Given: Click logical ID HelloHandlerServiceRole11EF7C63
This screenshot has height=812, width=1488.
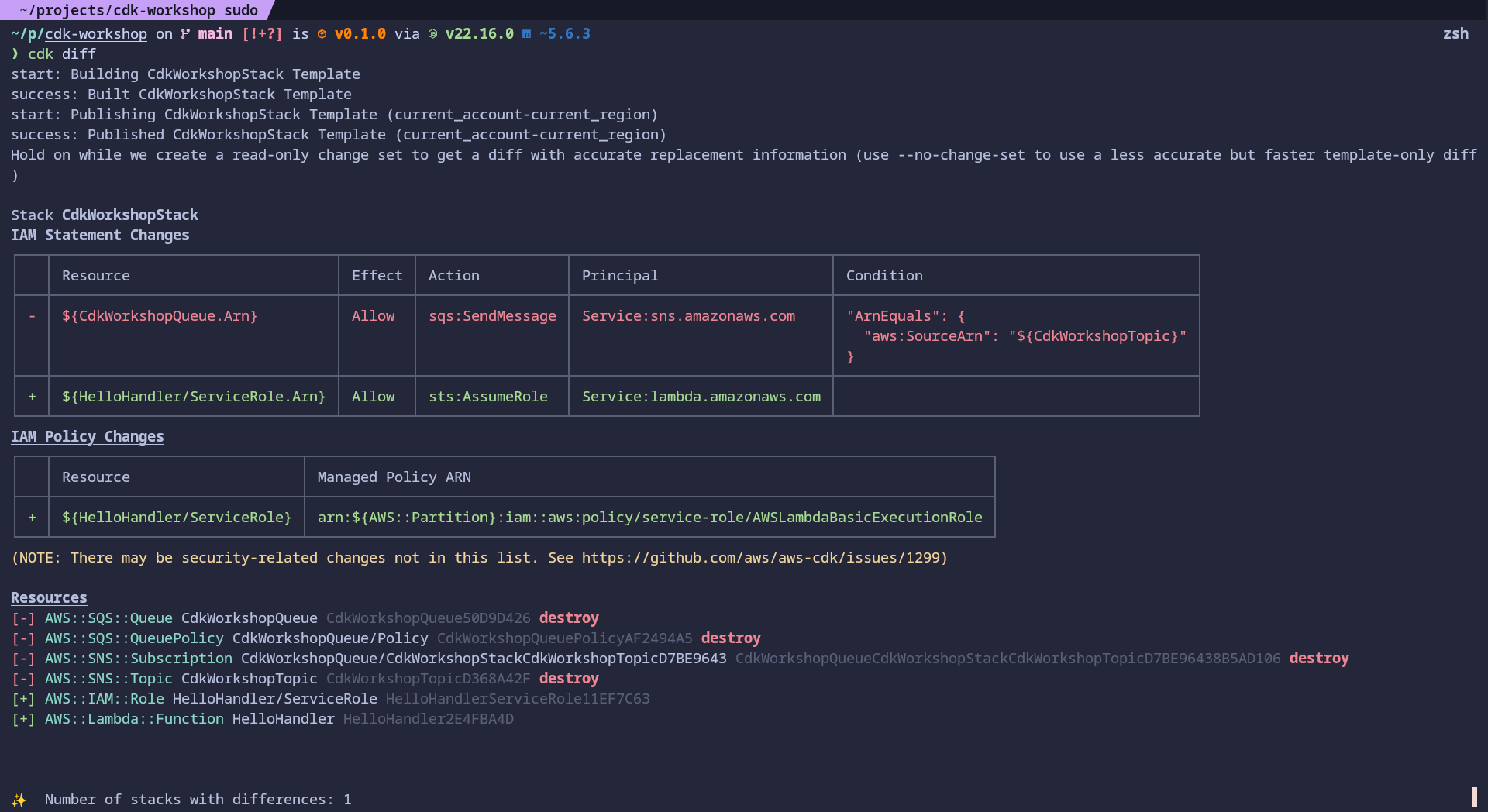Looking at the screenshot, I should point(518,699).
